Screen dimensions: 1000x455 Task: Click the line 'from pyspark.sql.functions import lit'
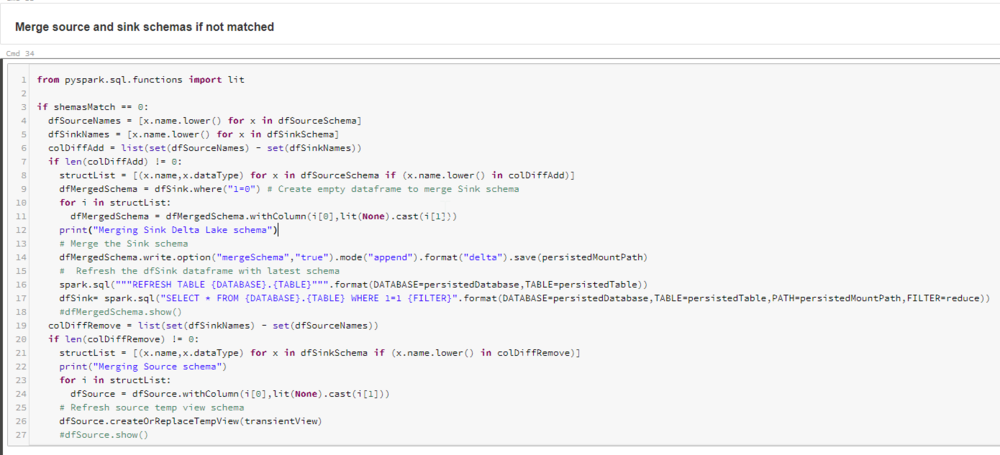pos(140,80)
